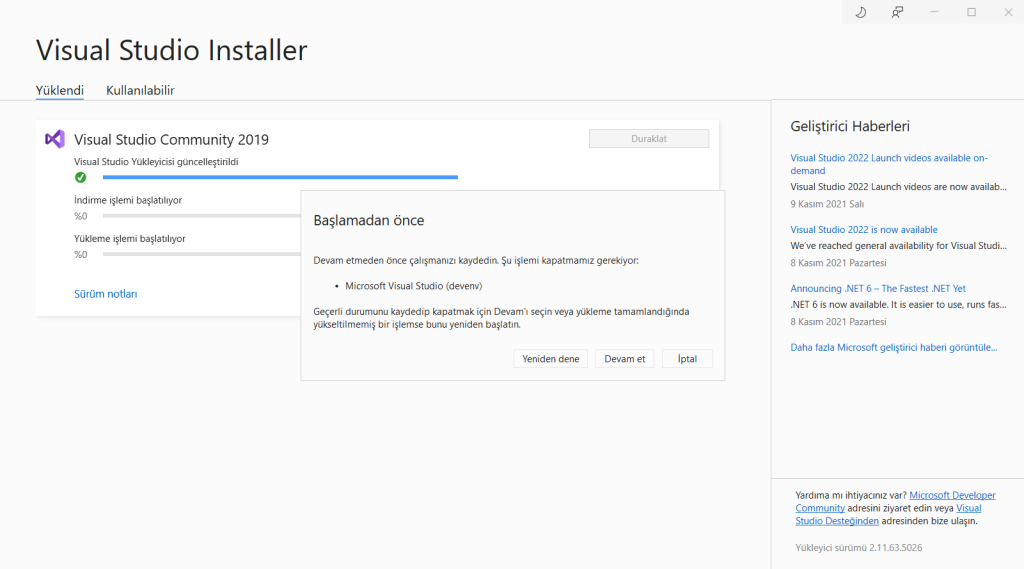The image size is (1024, 569).
Task: Click Daha fazla Microsoft geliştirici haberi link
Action: coord(893,348)
